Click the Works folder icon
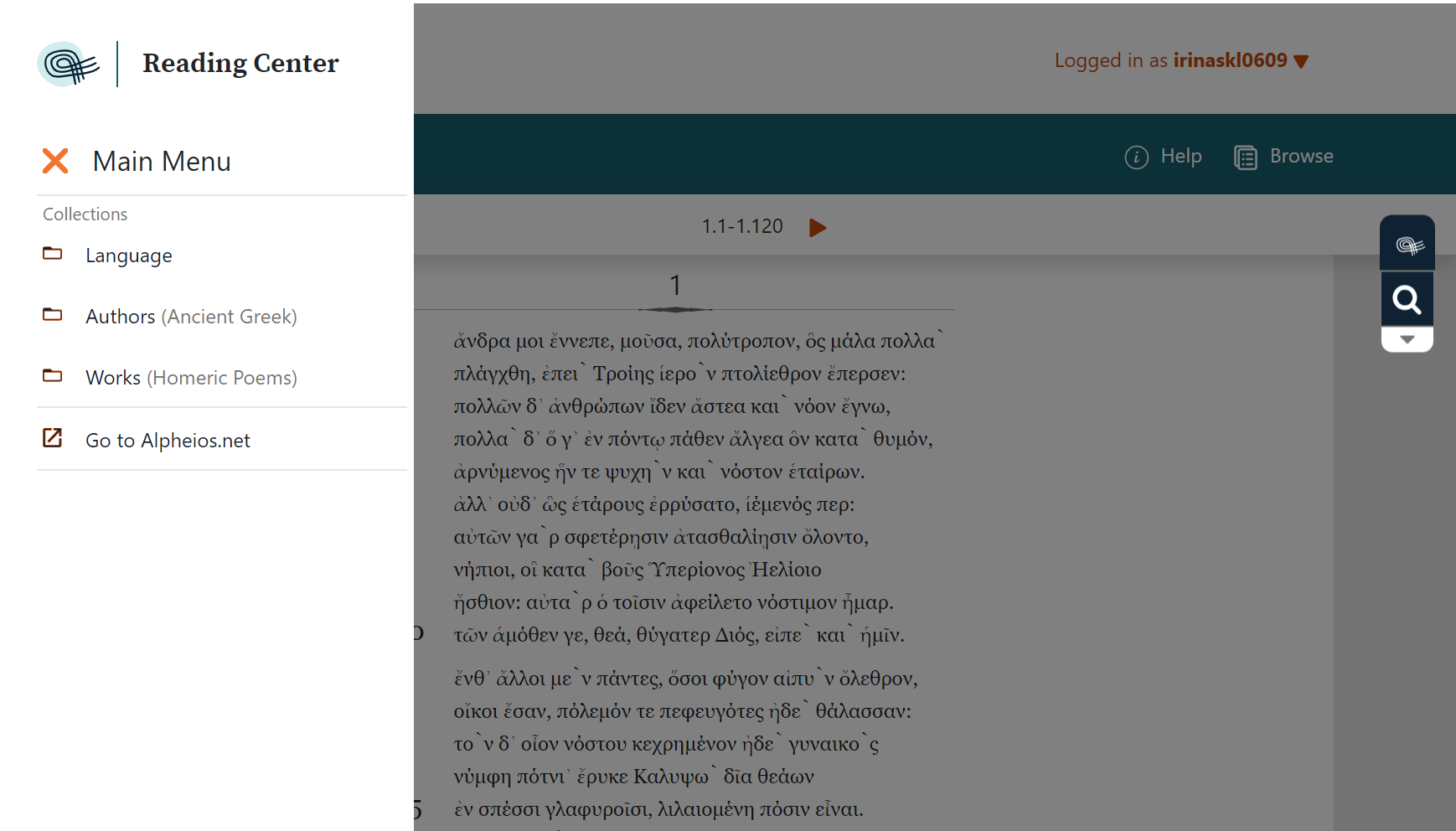The image size is (1456, 831). 53,375
